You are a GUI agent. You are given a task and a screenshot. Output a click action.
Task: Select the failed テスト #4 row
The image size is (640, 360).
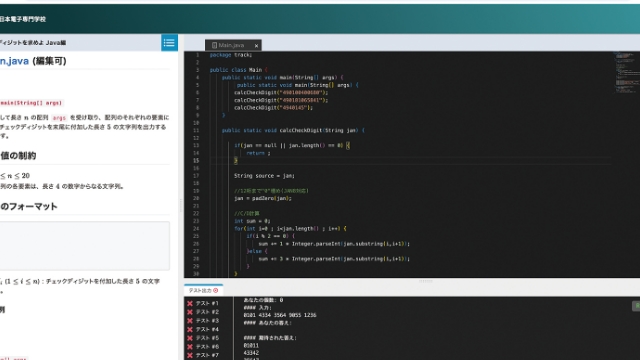(x=203, y=329)
